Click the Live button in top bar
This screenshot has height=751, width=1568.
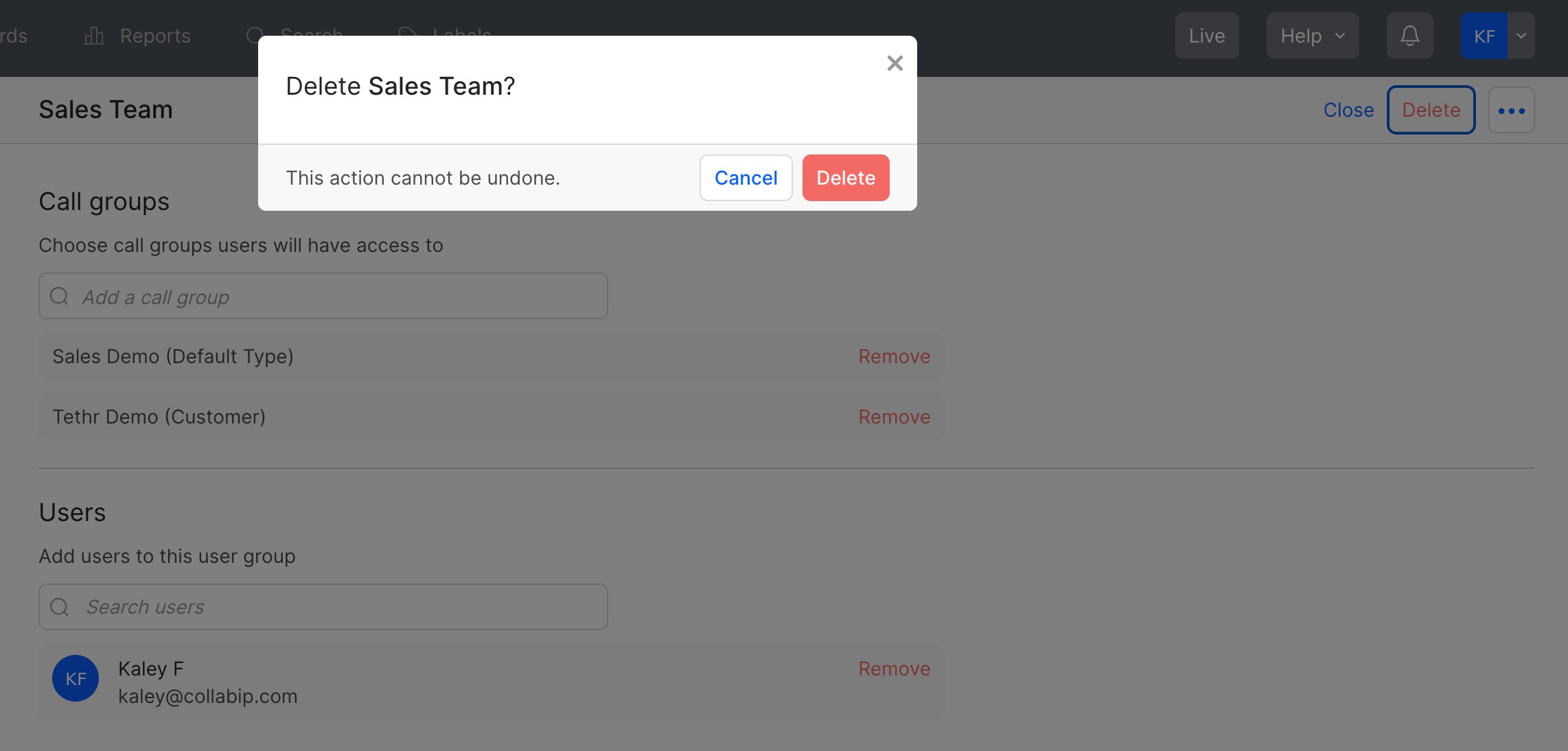[1206, 36]
